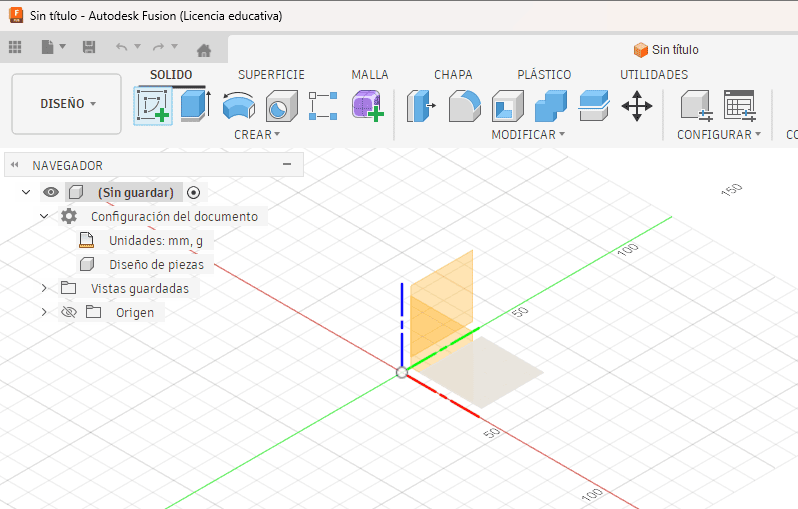Select the Move/Copy arrows tool
This screenshot has width=798, height=509.
pos(637,106)
